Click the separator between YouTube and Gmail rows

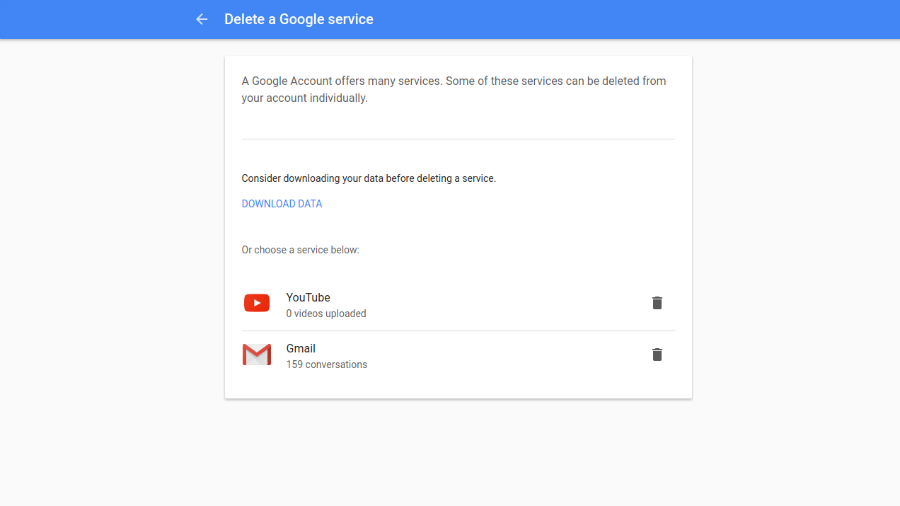point(458,331)
